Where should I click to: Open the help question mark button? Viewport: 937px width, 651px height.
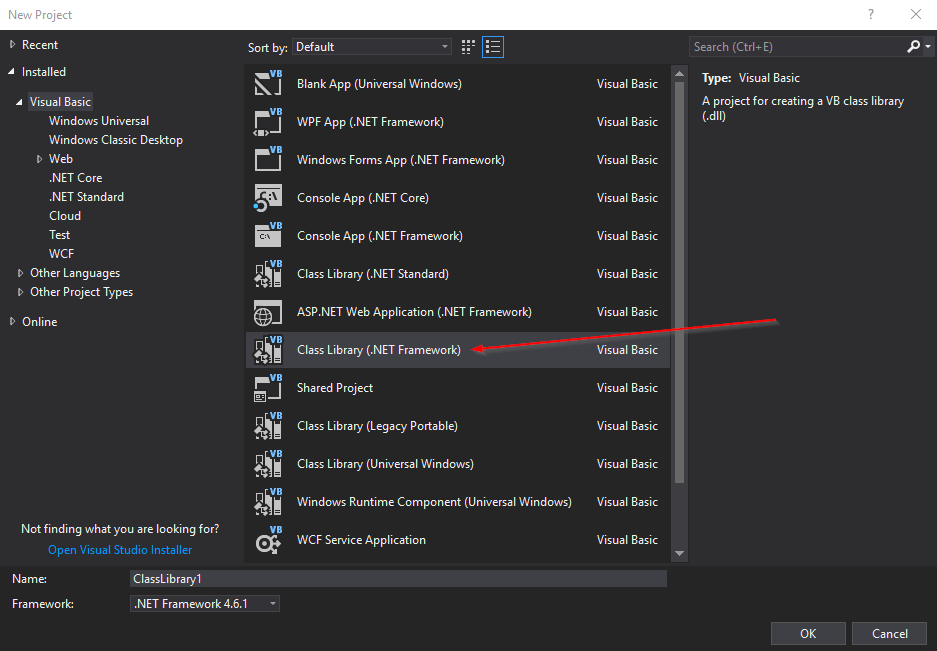click(871, 14)
